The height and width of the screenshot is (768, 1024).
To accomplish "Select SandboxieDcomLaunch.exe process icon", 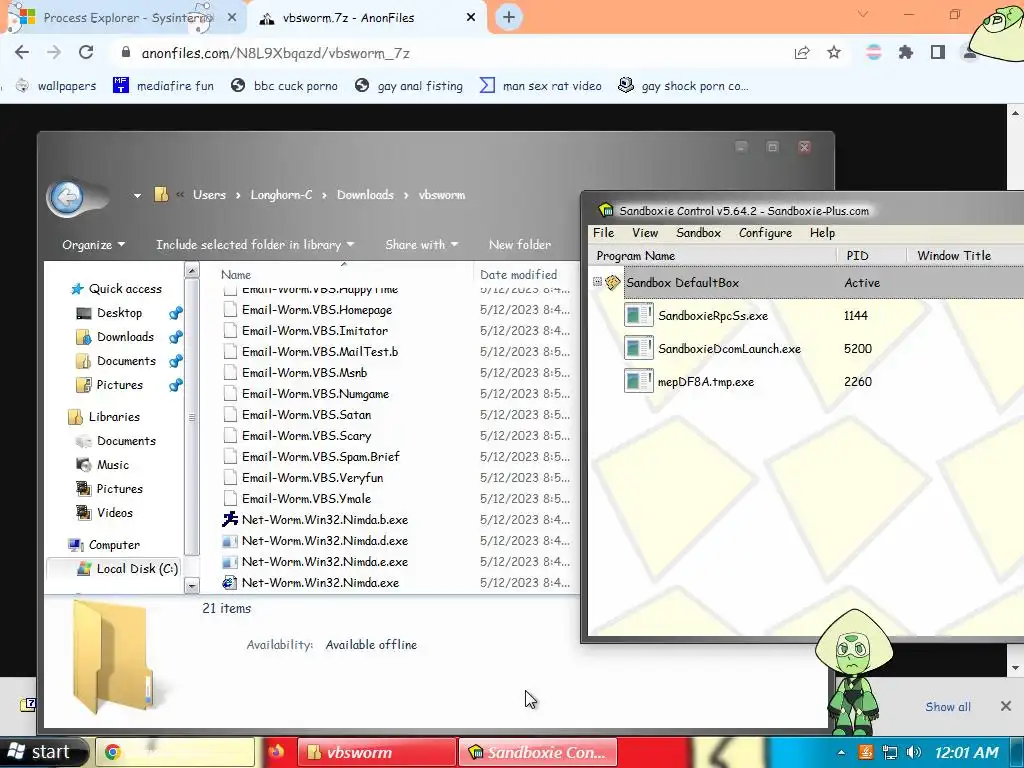I will (639, 347).
